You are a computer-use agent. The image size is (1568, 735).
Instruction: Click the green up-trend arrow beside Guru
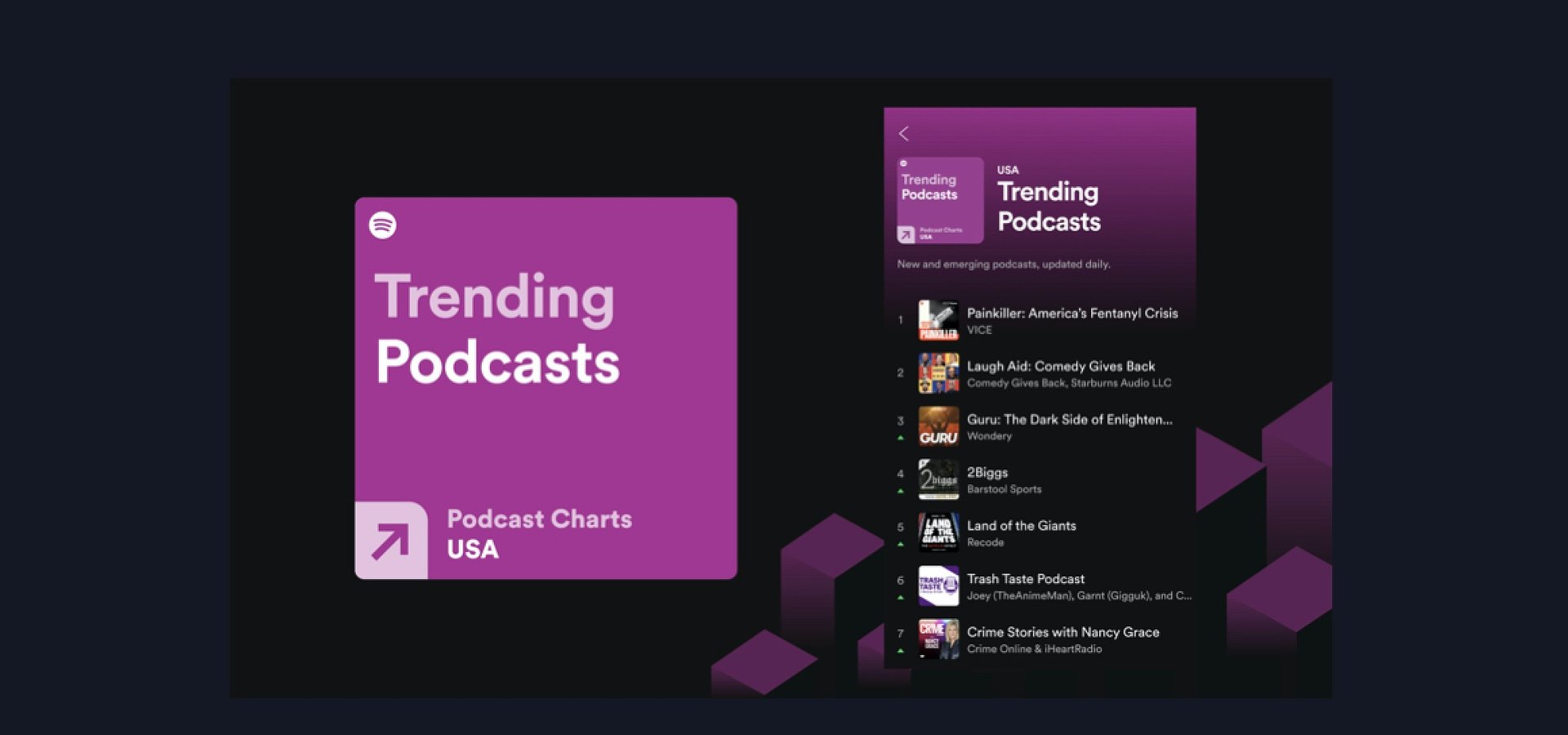tap(900, 437)
